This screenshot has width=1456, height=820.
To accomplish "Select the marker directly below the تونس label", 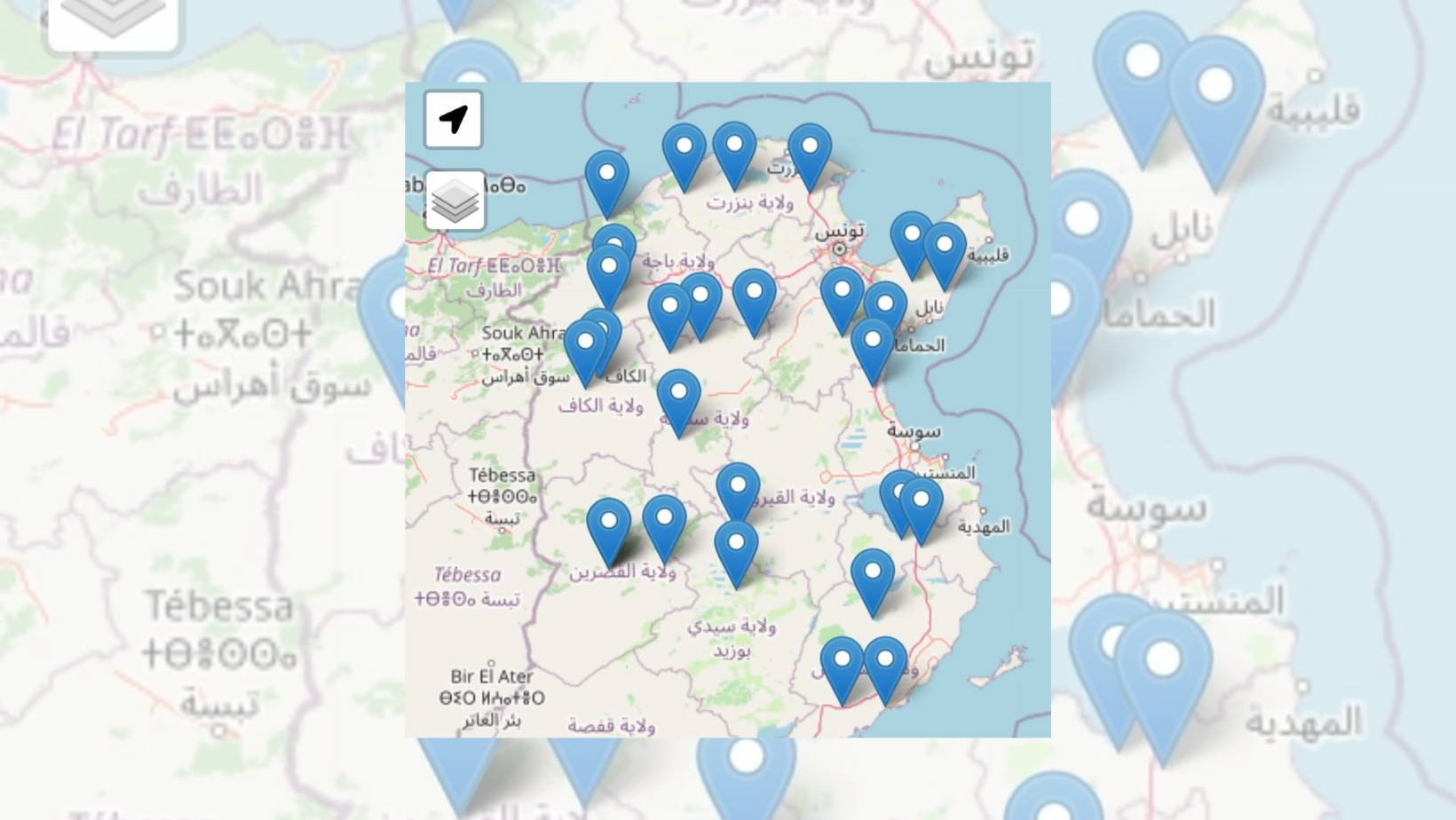I will (842, 303).
